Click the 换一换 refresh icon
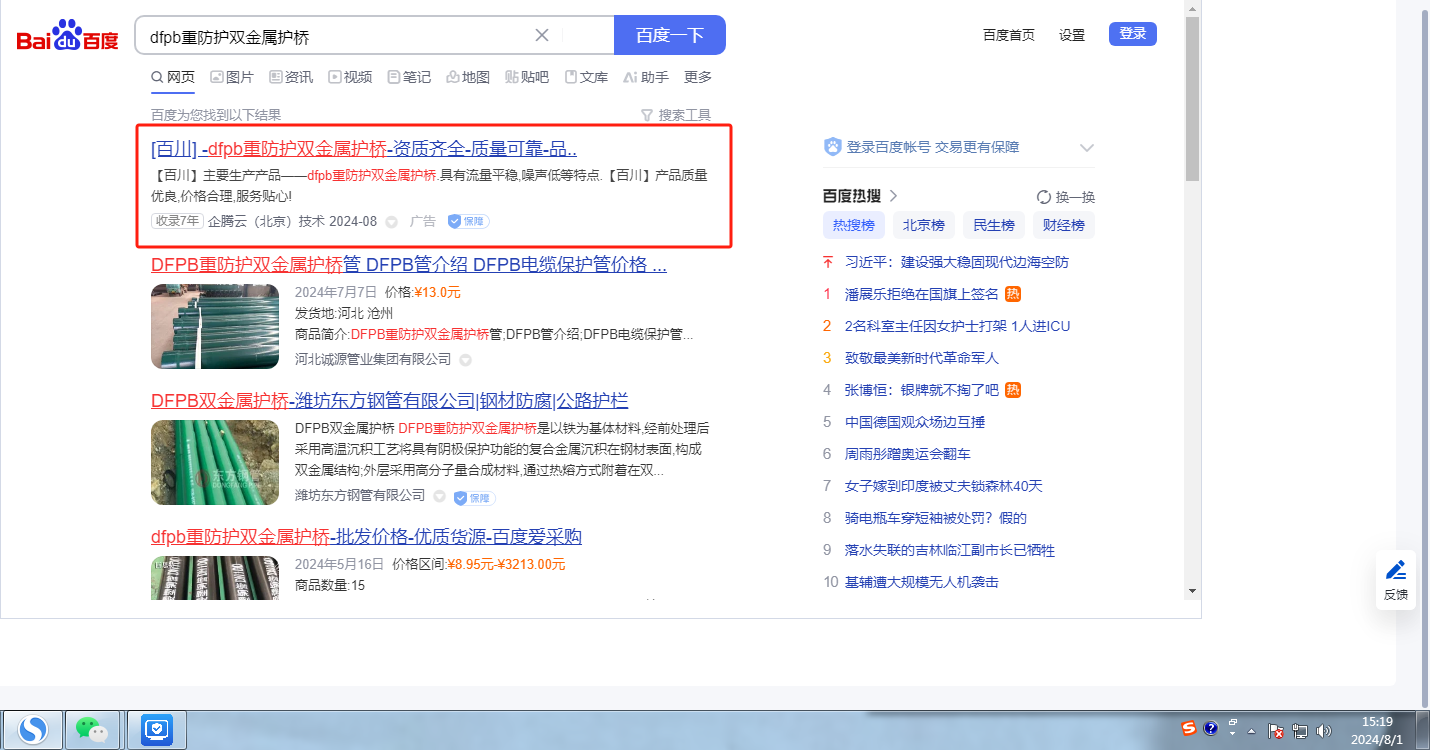The height and width of the screenshot is (750, 1430). coord(1044,197)
